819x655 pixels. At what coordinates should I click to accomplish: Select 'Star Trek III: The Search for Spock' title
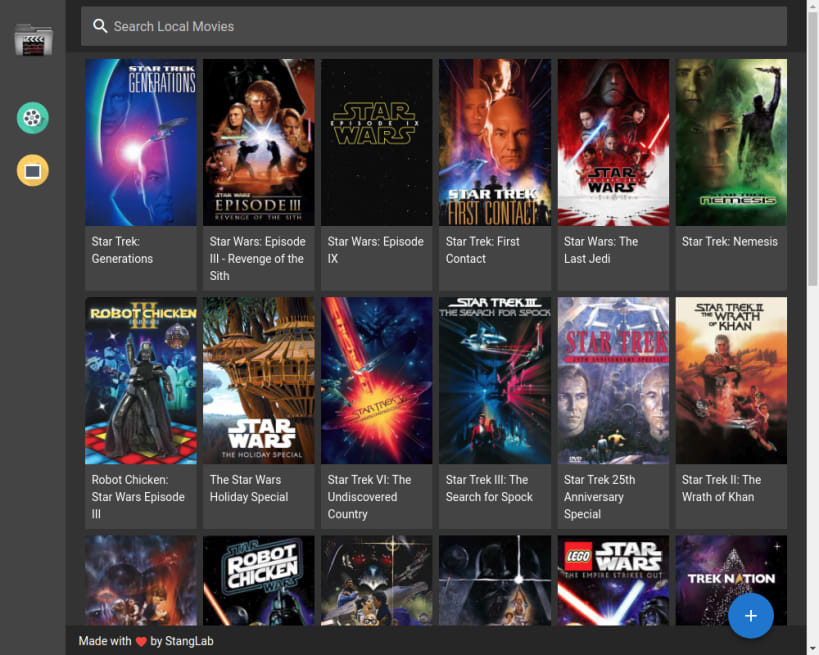click(489, 488)
